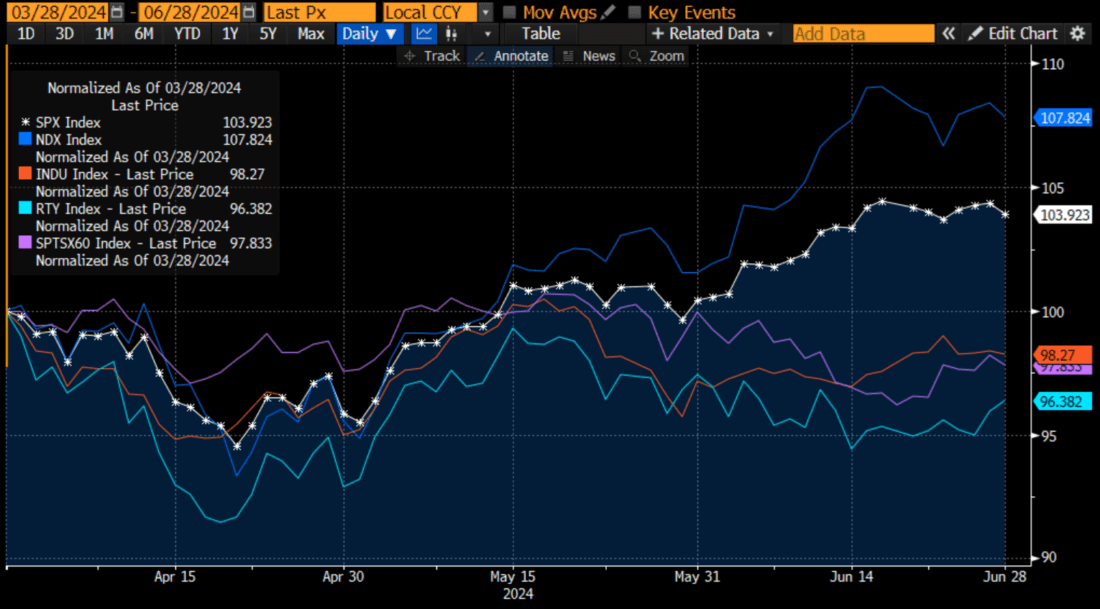
Task: Click the Mov Avgs pencil edit icon
Action: pyautogui.click(x=605, y=12)
